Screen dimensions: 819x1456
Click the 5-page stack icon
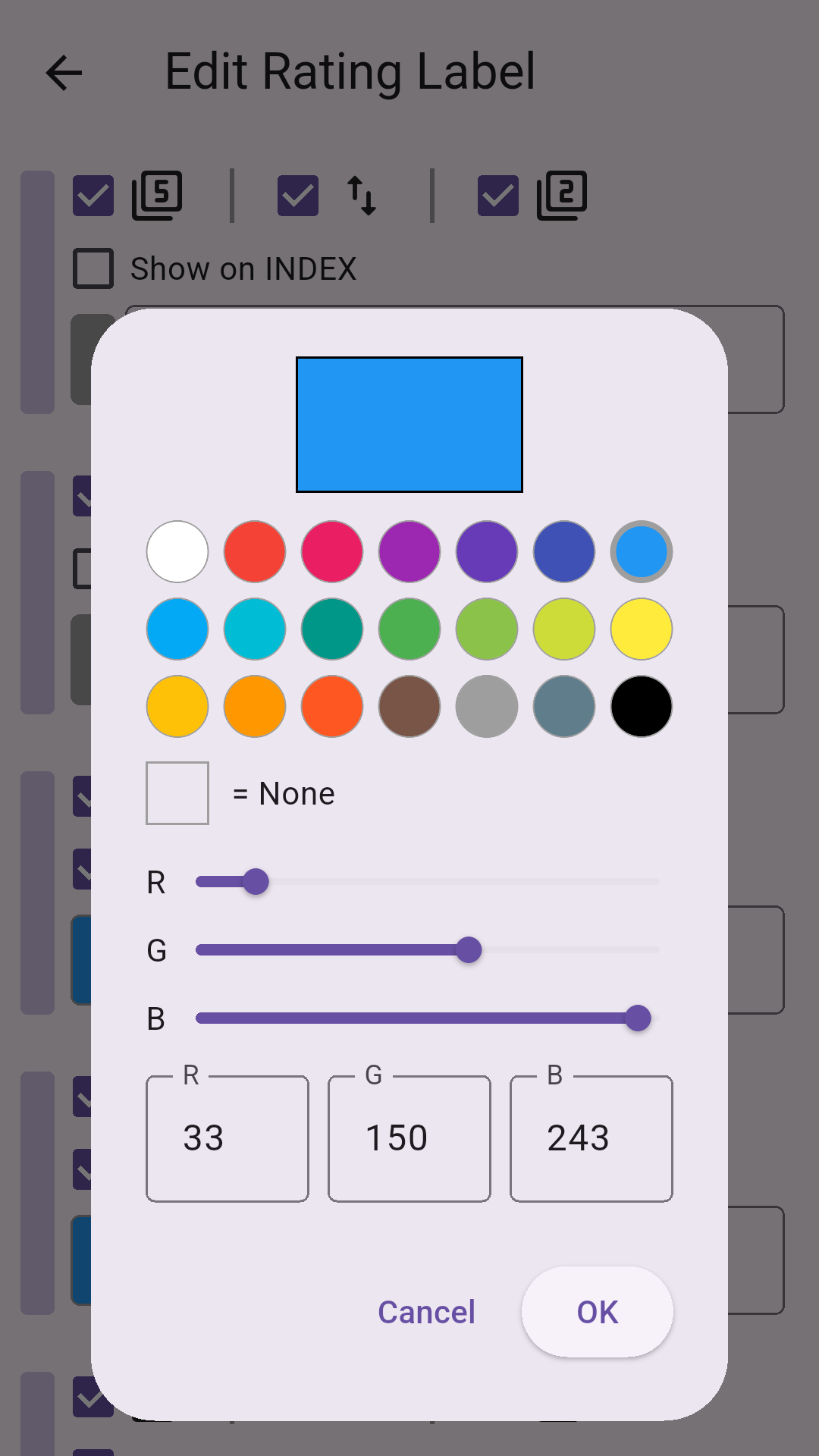click(x=158, y=195)
